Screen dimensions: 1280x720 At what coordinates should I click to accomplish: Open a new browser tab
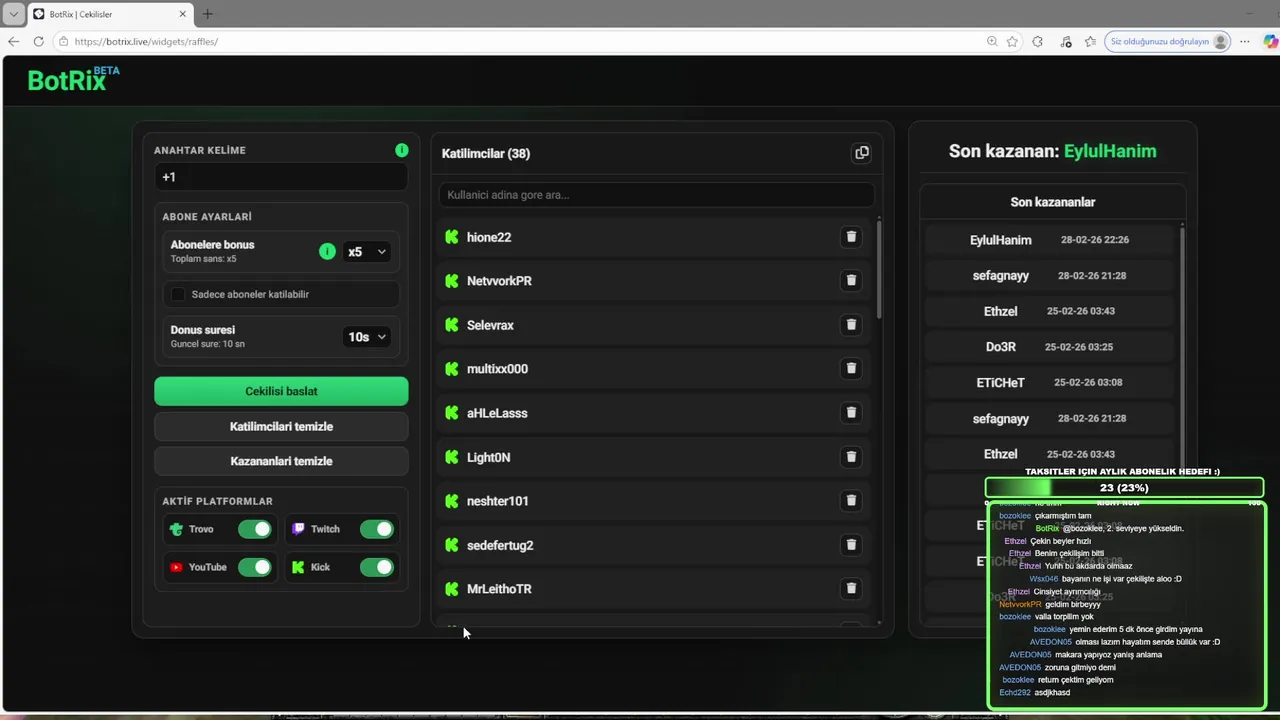click(208, 14)
